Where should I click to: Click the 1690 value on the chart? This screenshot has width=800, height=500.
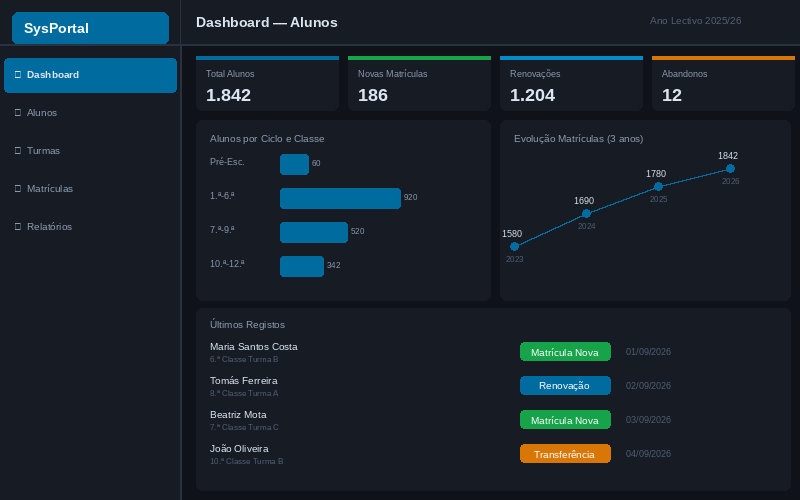(x=584, y=201)
